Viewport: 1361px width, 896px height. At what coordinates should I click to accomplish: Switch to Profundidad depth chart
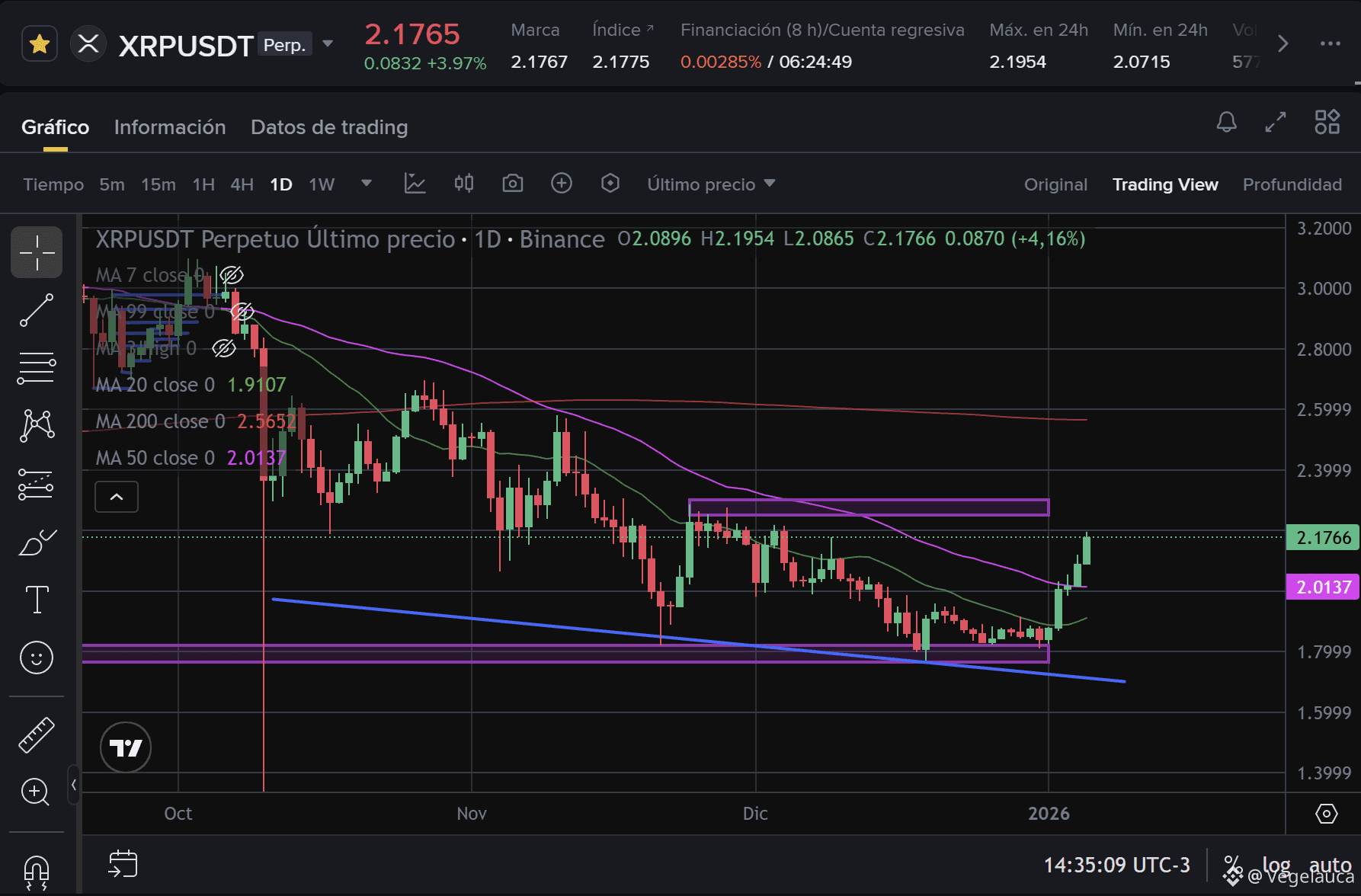1292,184
